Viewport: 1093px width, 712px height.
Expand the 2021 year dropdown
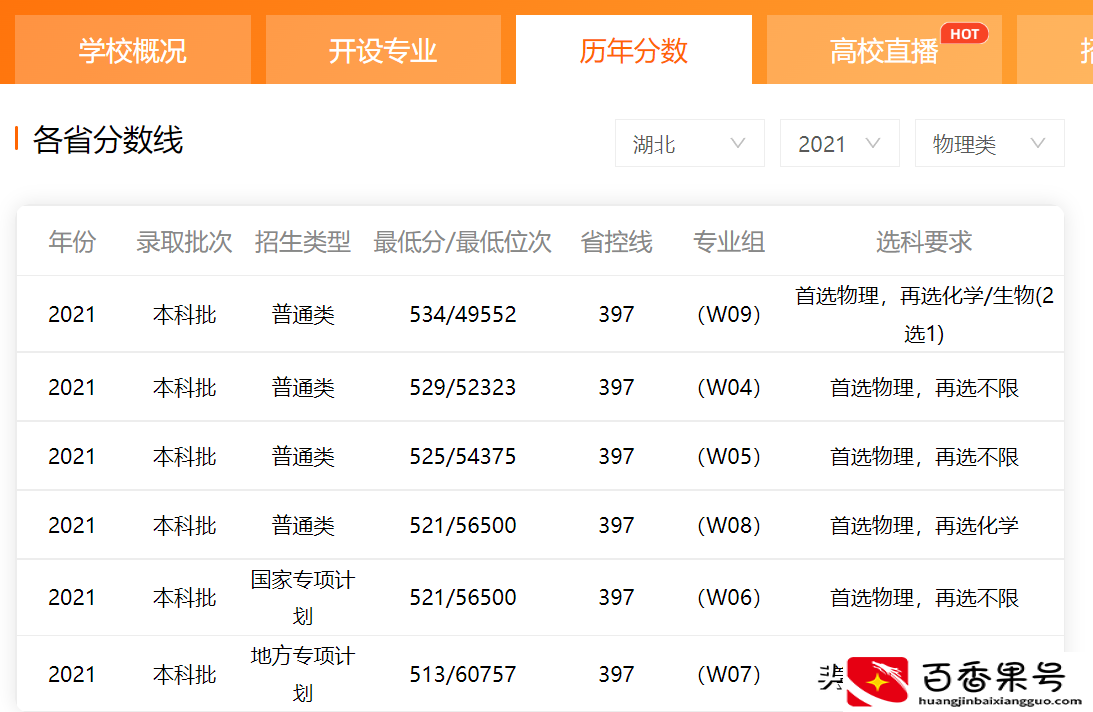pos(839,144)
